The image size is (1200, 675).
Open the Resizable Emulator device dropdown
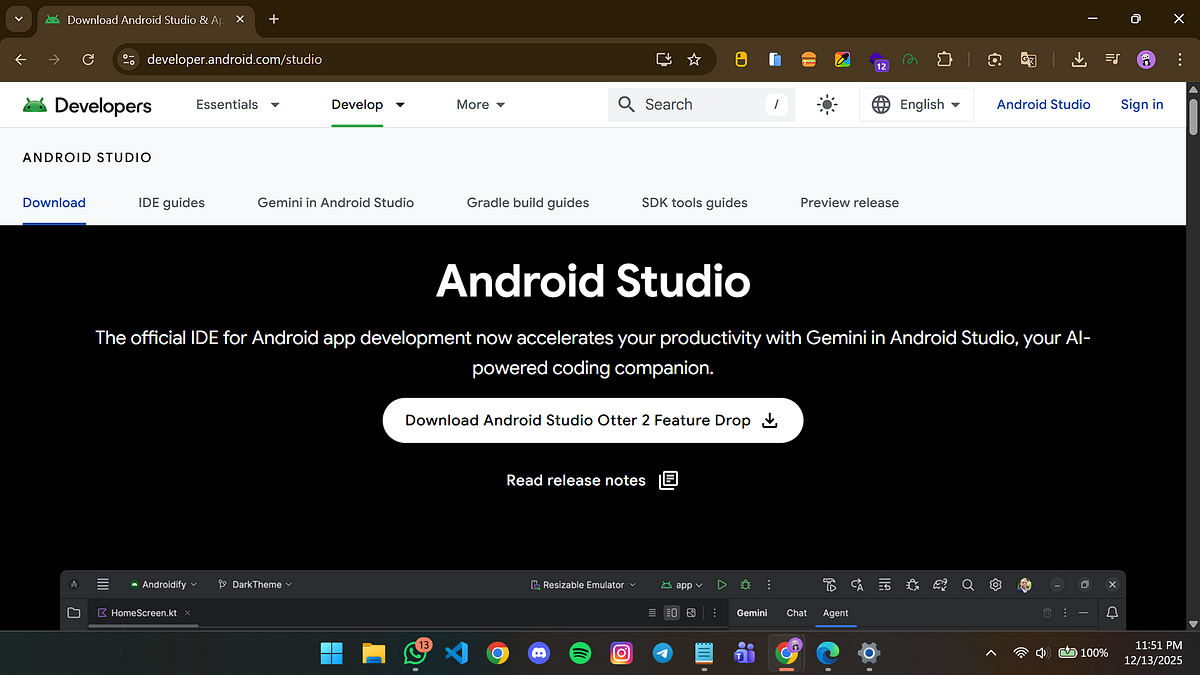[x=583, y=585]
